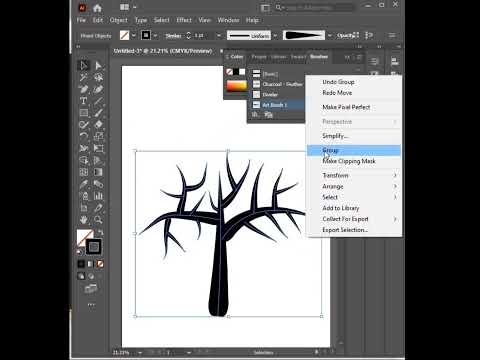
Task: Choose Add to Library
Action: tap(354, 208)
